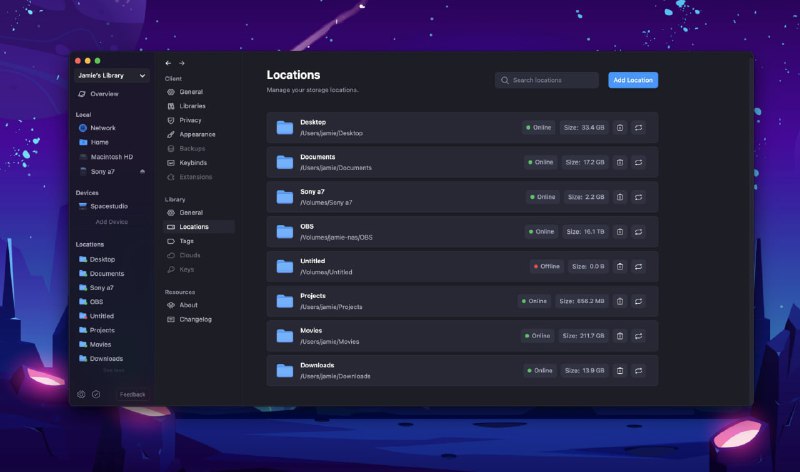Open Keybinds in Client settings

(192, 162)
